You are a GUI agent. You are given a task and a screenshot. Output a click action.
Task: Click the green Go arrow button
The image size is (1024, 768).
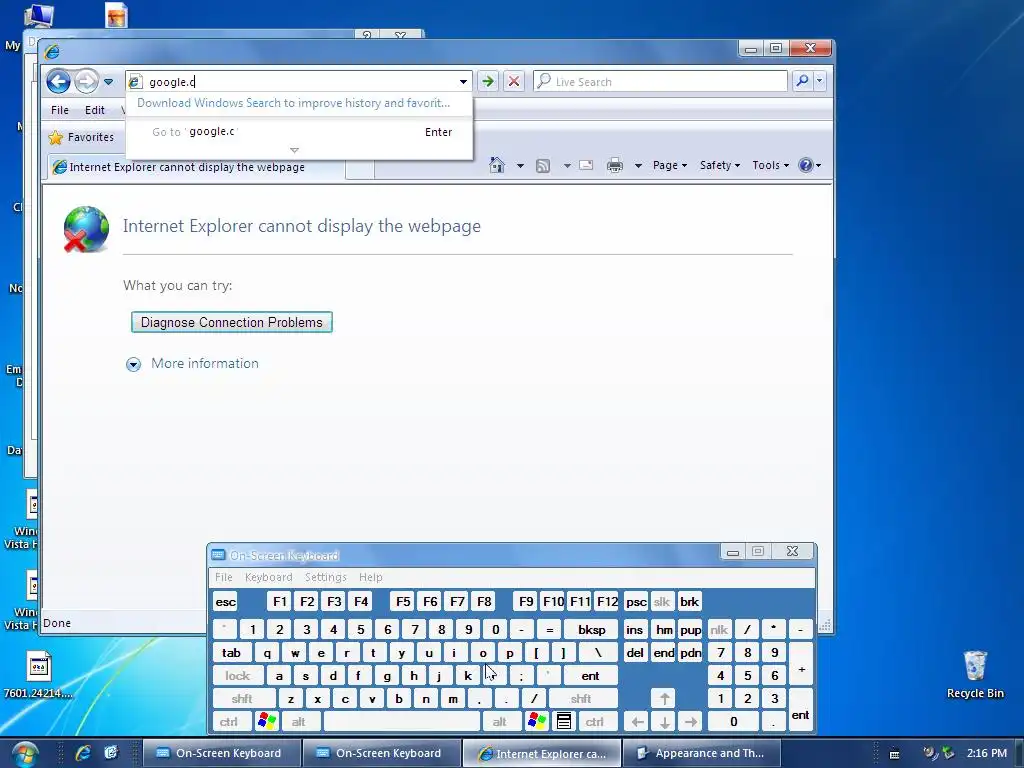point(488,82)
